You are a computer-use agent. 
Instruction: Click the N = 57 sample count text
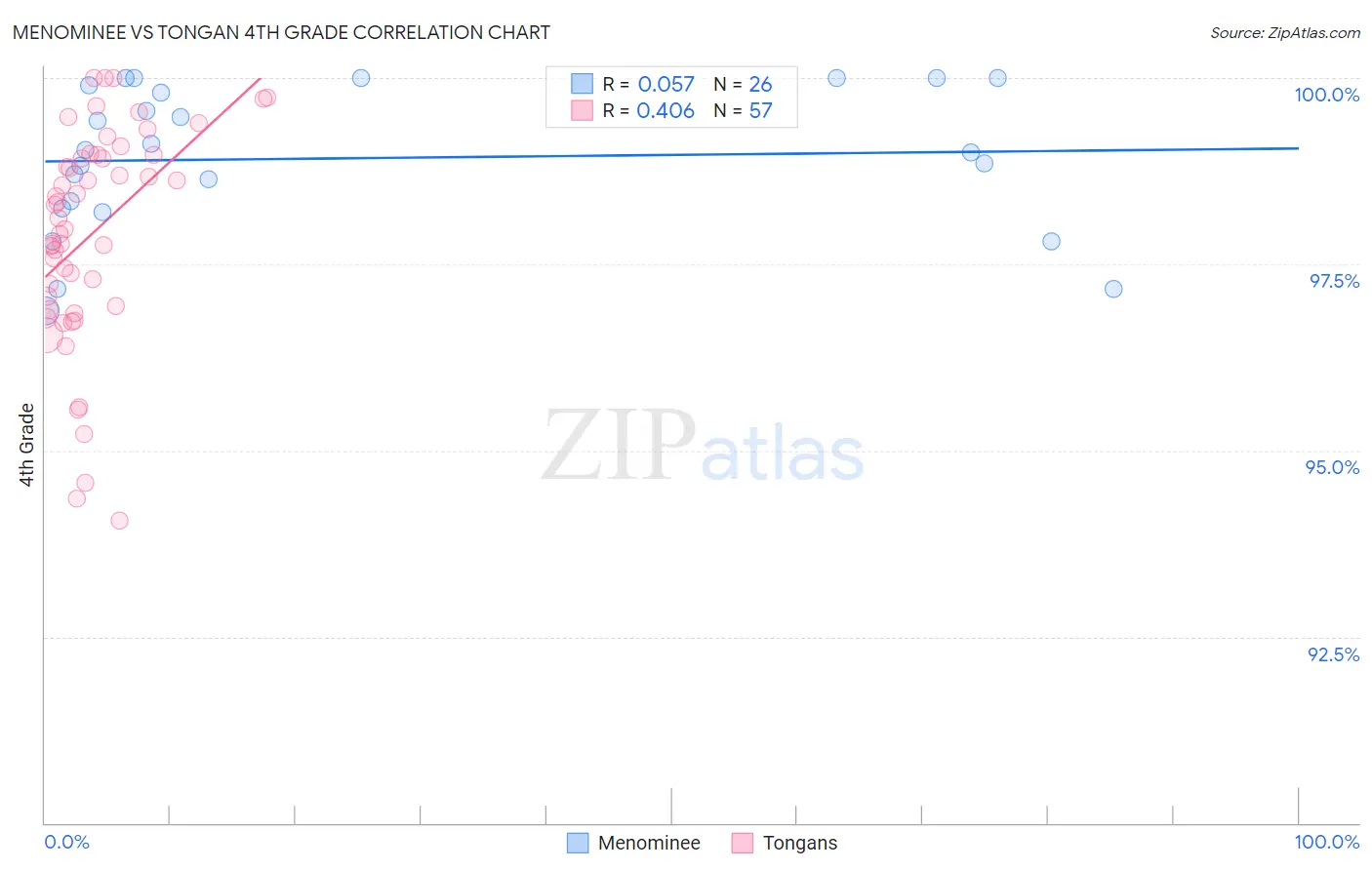pos(743,110)
